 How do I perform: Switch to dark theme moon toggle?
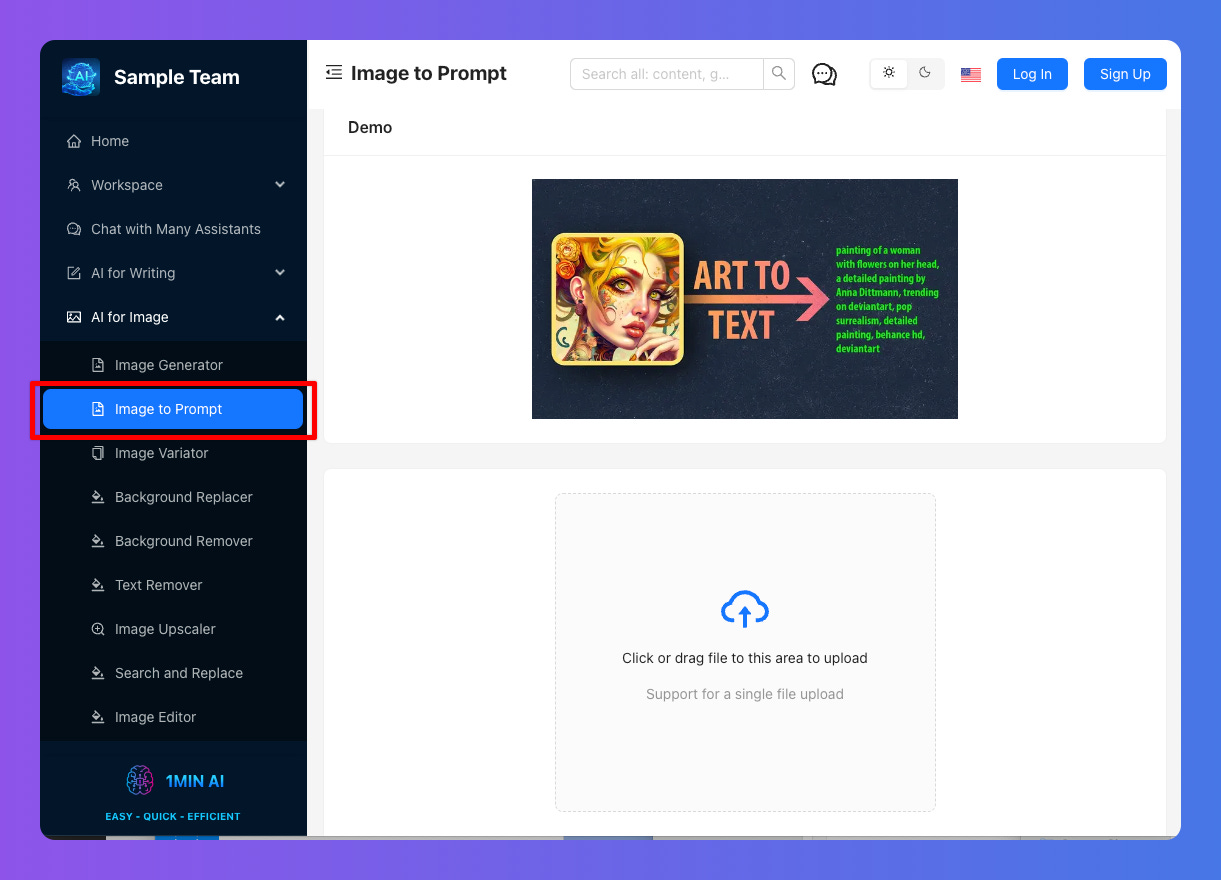tap(925, 73)
